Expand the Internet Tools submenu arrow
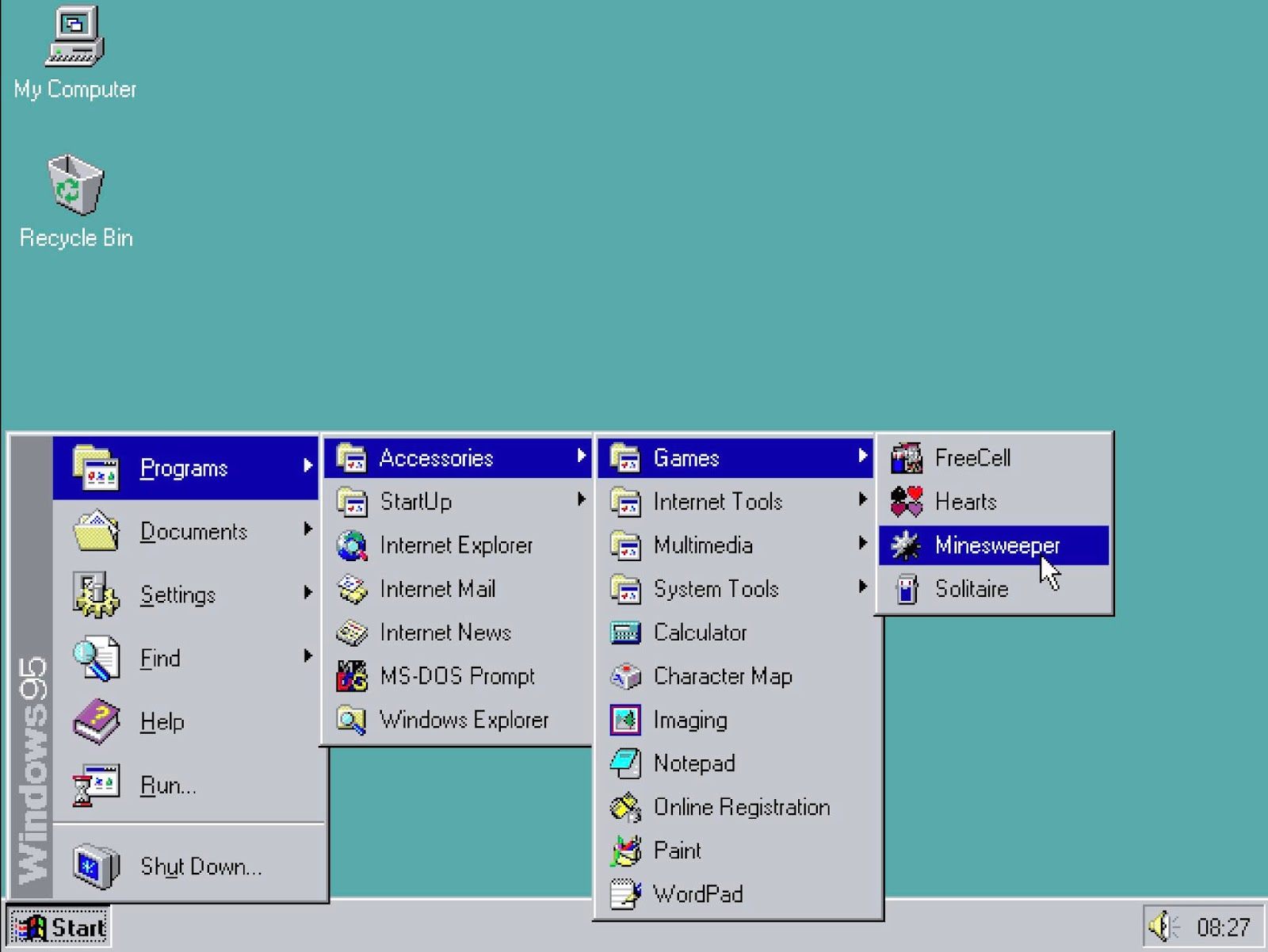The height and width of the screenshot is (952, 1268). point(862,499)
